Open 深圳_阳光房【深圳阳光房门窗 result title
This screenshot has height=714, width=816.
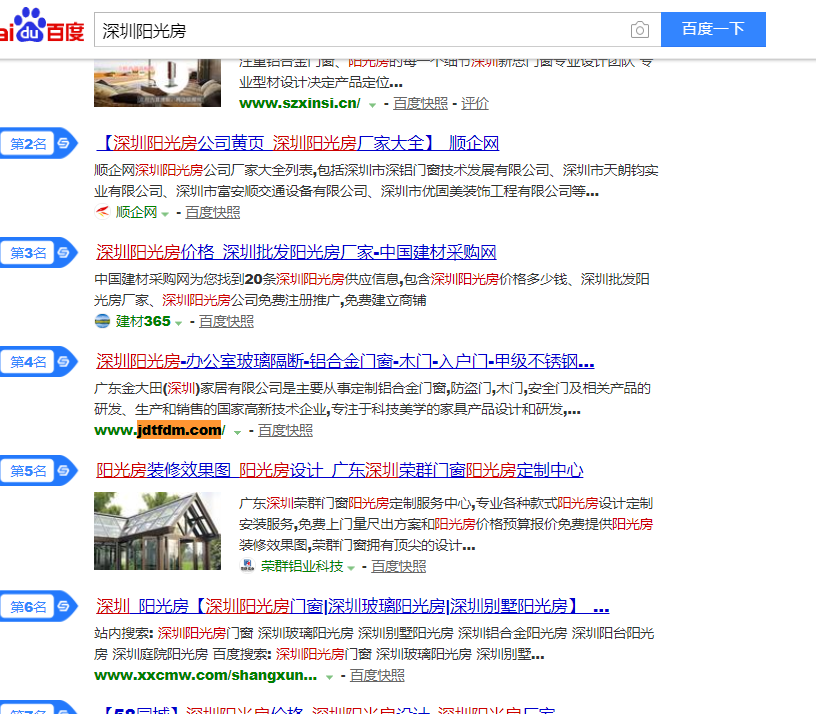tap(353, 606)
